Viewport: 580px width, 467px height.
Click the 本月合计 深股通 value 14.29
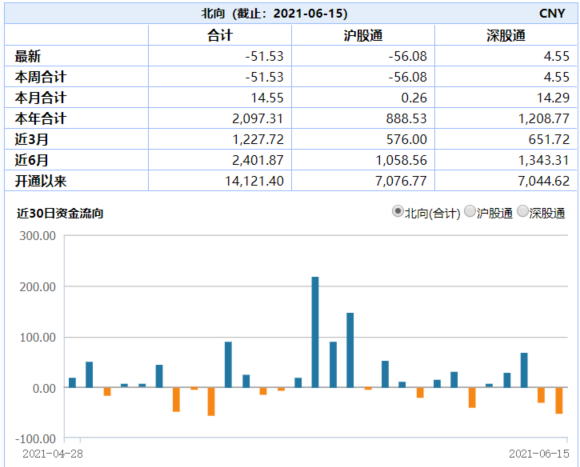553,98
